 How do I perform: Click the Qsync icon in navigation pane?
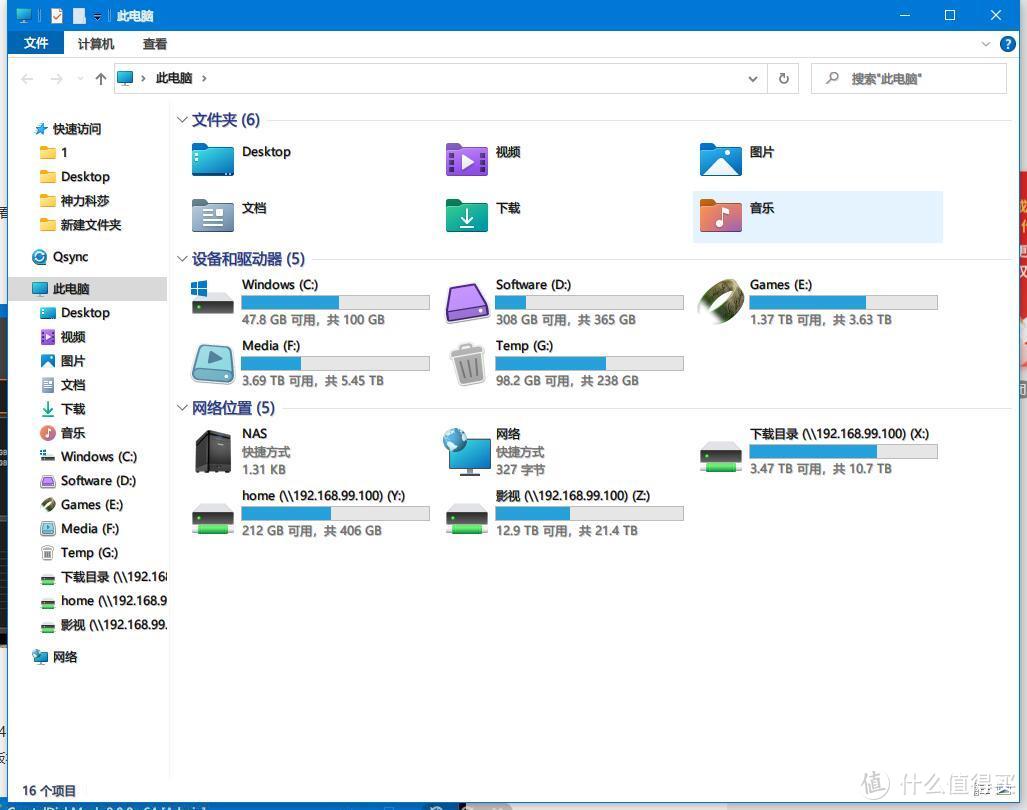(x=39, y=257)
